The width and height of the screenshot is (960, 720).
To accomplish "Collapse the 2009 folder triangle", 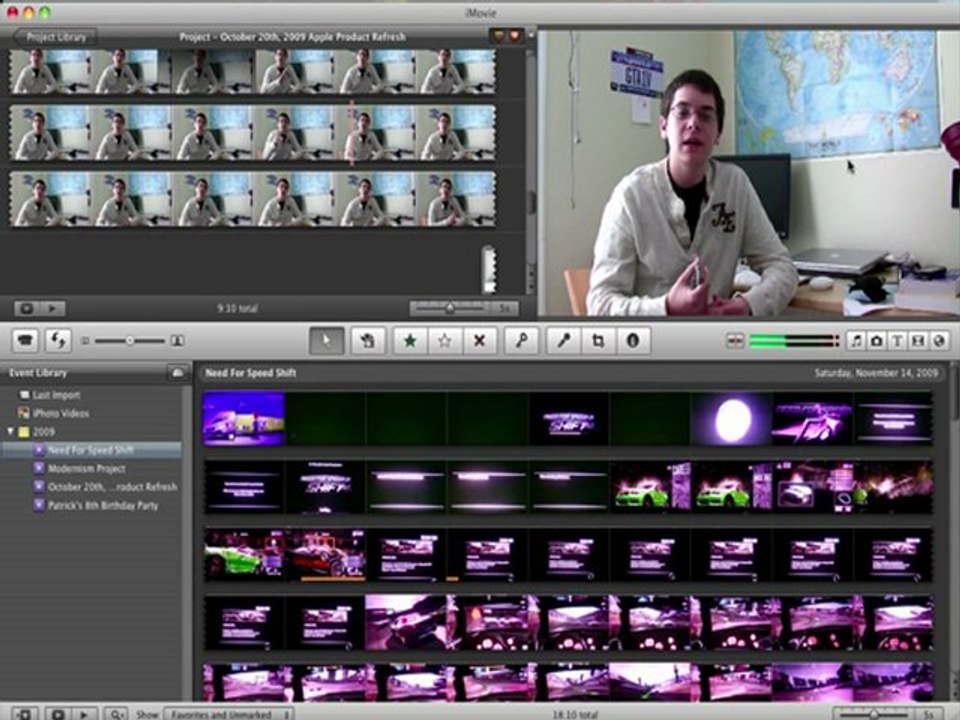I will tap(10, 432).
